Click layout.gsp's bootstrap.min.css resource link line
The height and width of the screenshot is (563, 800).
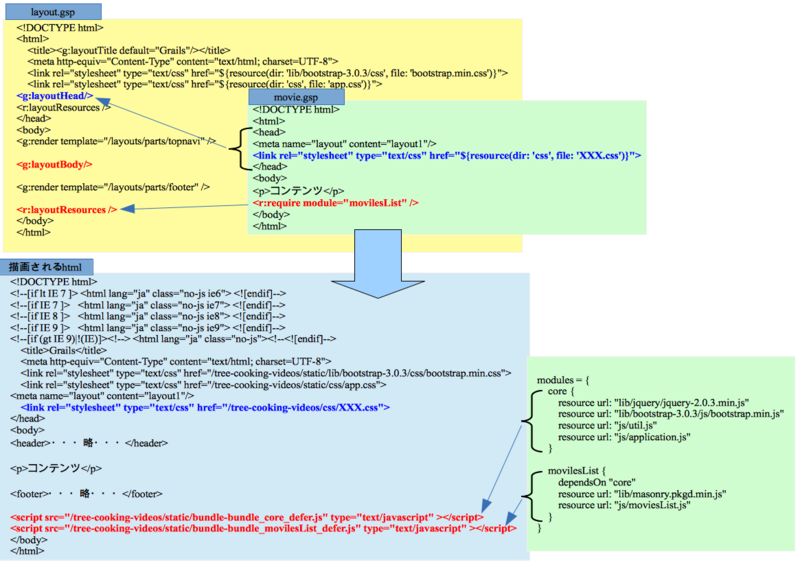(267, 73)
